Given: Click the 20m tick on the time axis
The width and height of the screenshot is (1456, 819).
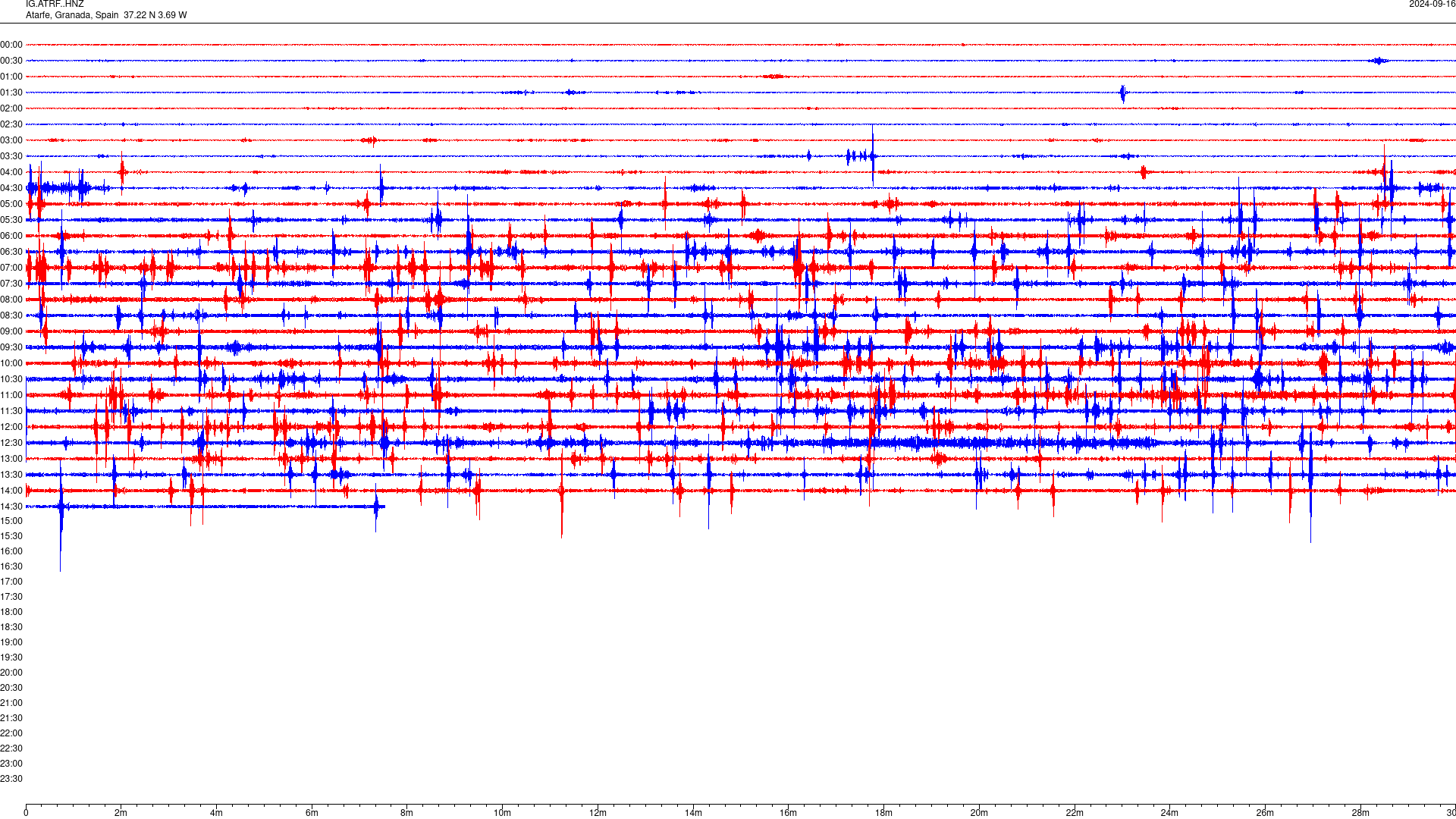Looking at the screenshot, I should pos(979,813).
